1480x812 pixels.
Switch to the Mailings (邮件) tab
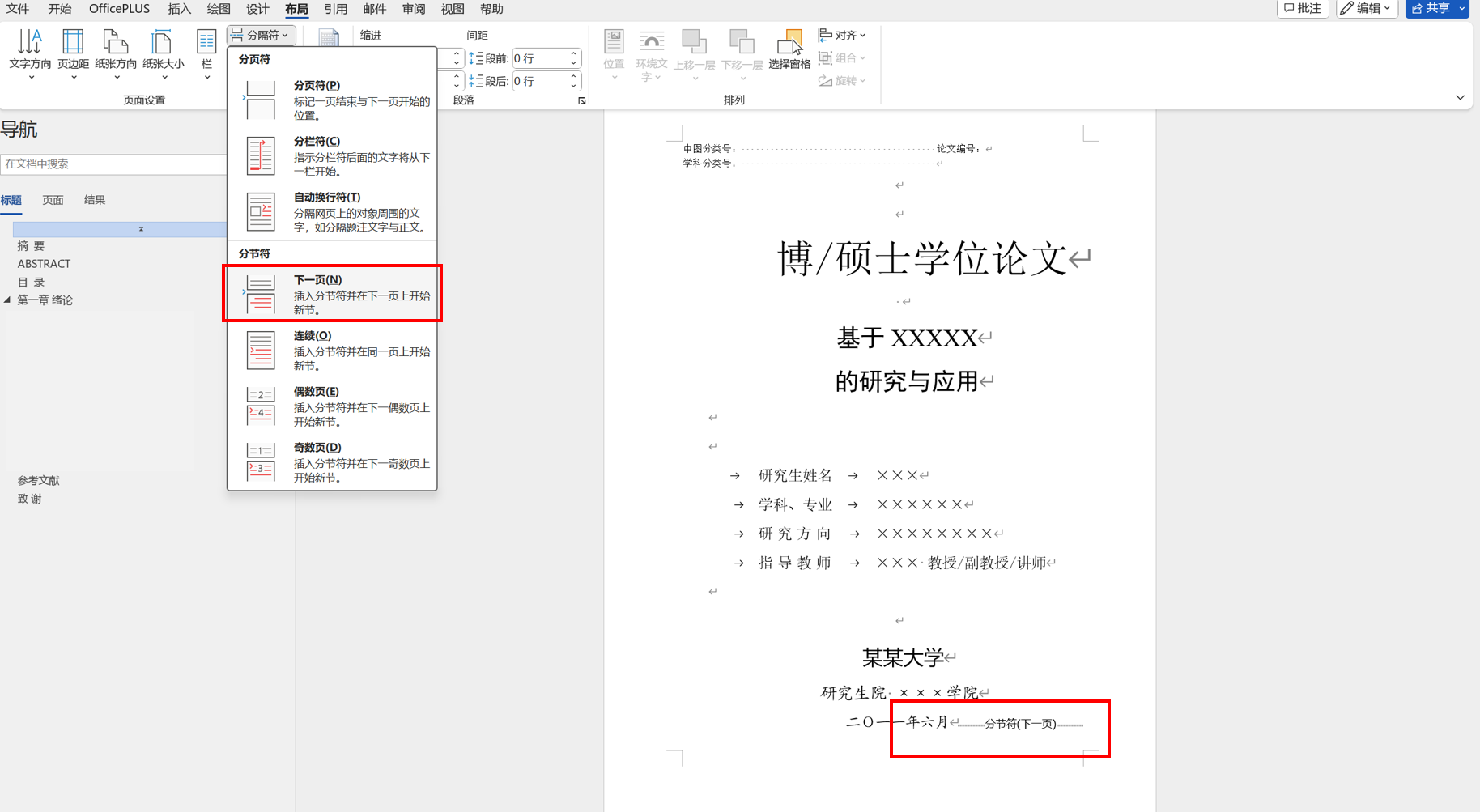coord(374,9)
